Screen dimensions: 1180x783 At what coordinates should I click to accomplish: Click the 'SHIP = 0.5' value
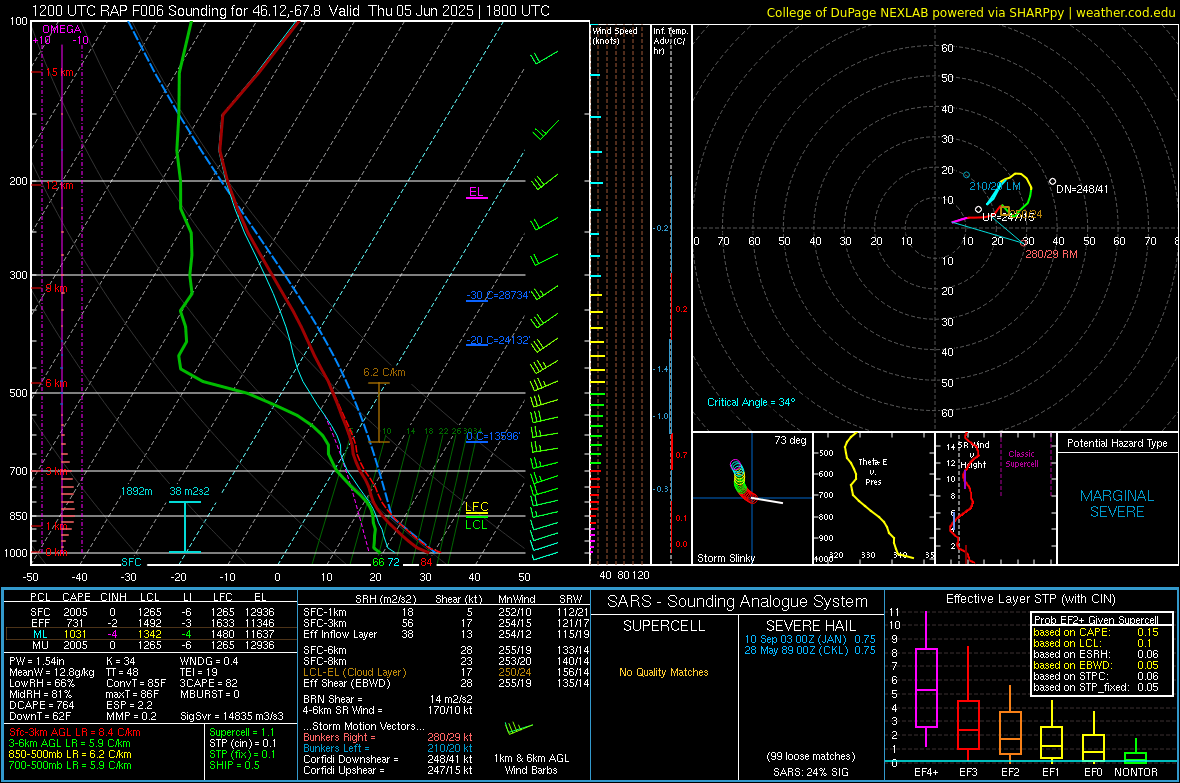(234, 766)
